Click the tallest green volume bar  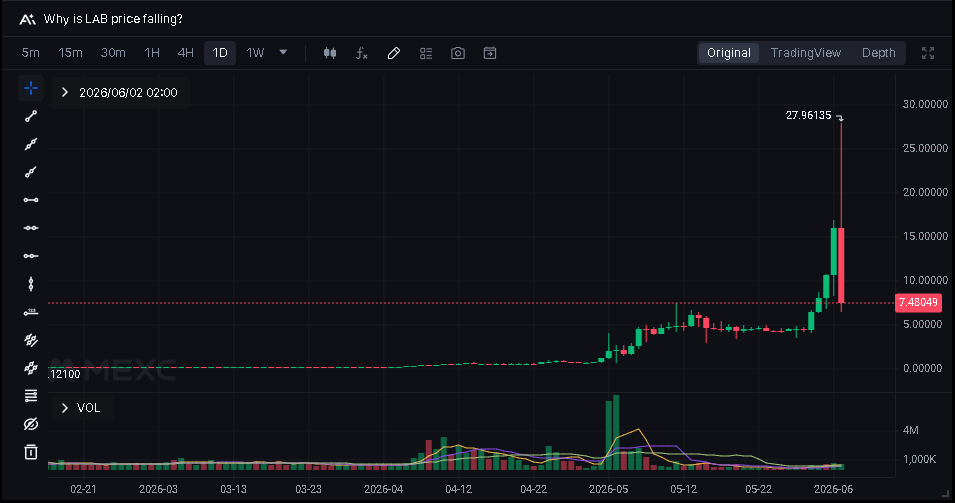point(616,432)
